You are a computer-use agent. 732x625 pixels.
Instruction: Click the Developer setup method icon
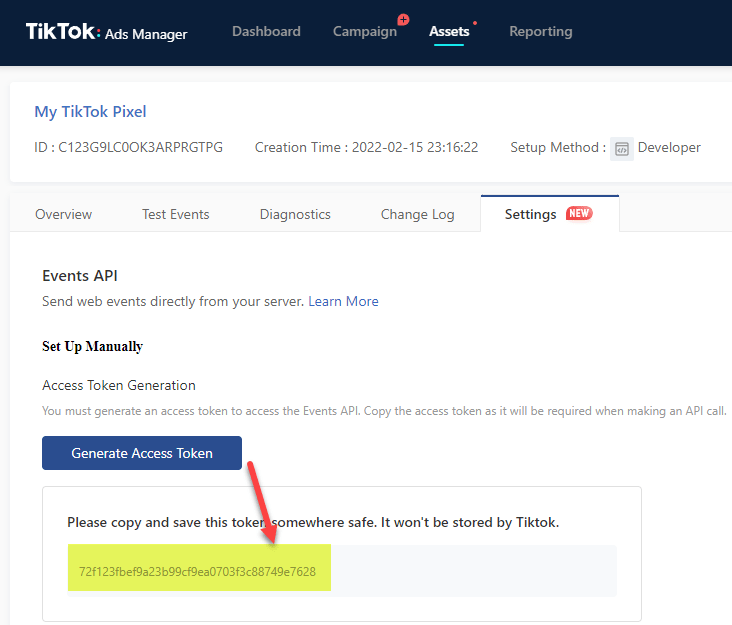click(621, 149)
